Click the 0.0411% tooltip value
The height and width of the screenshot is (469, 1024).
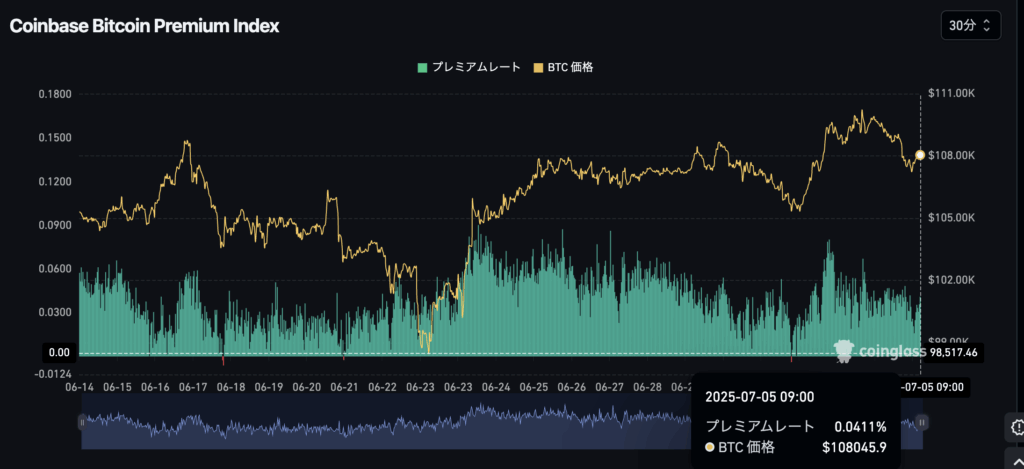pyautogui.click(x=861, y=427)
